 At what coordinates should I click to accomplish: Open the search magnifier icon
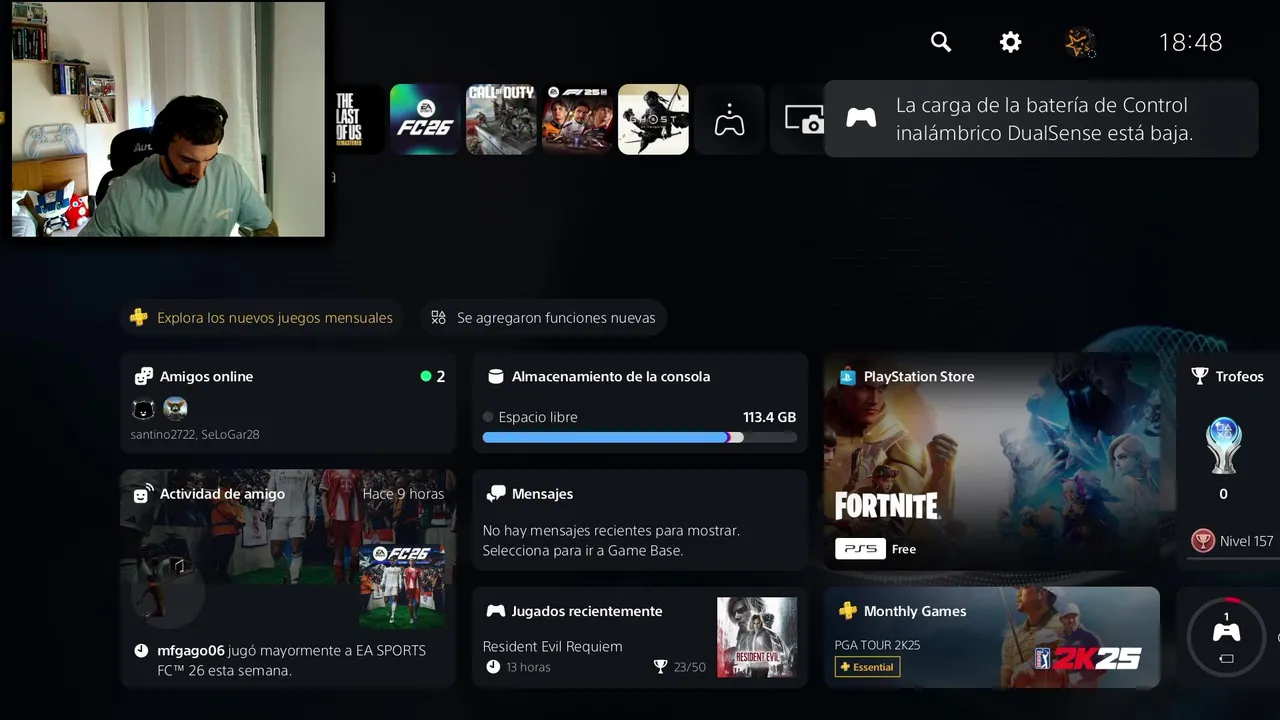(940, 42)
